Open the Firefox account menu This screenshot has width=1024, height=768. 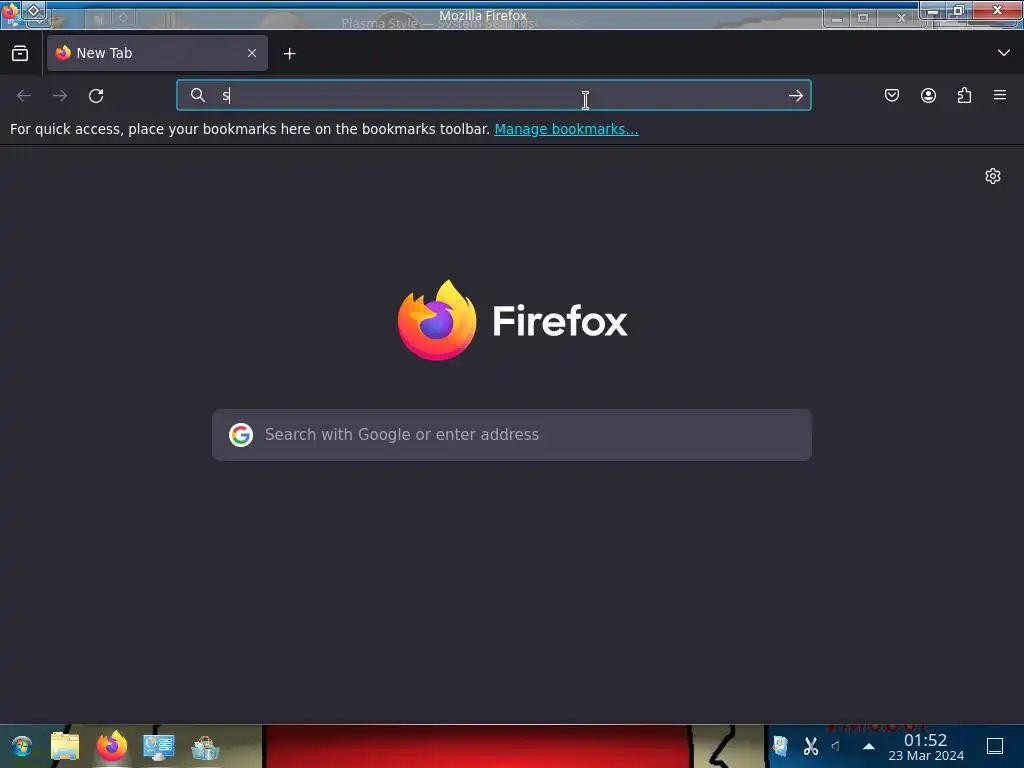coord(928,95)
